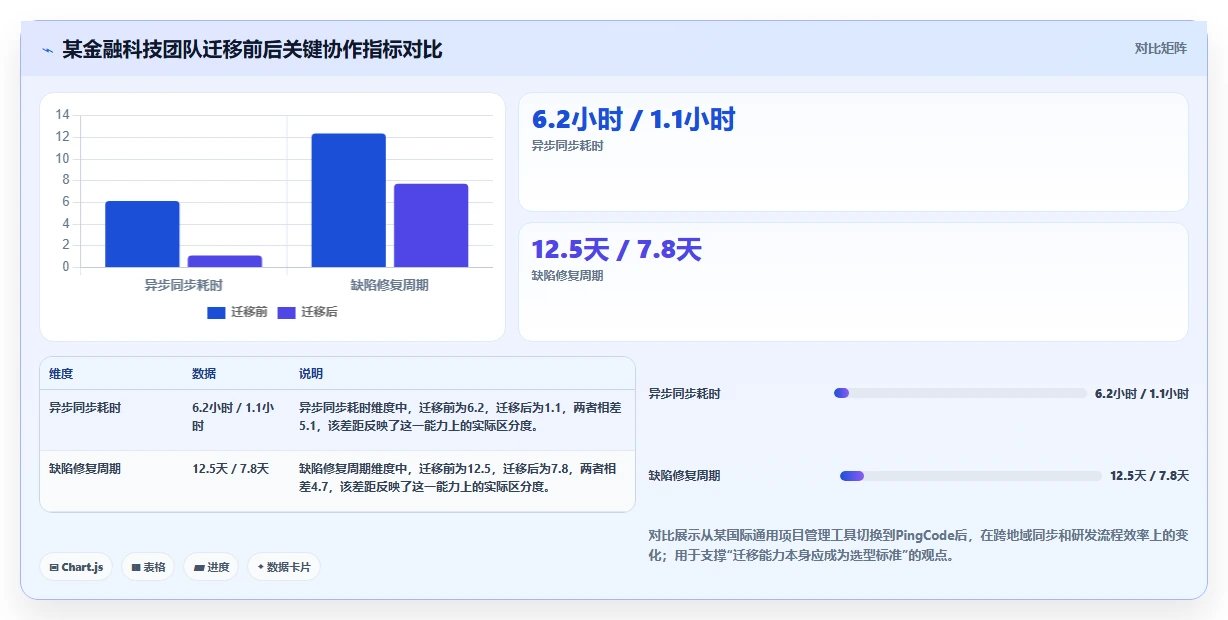Image resolution: width=1228 pixels, height=620 pixels.
Task: Click the 缺陷修复周期 table row label
Action: (85, 468)
